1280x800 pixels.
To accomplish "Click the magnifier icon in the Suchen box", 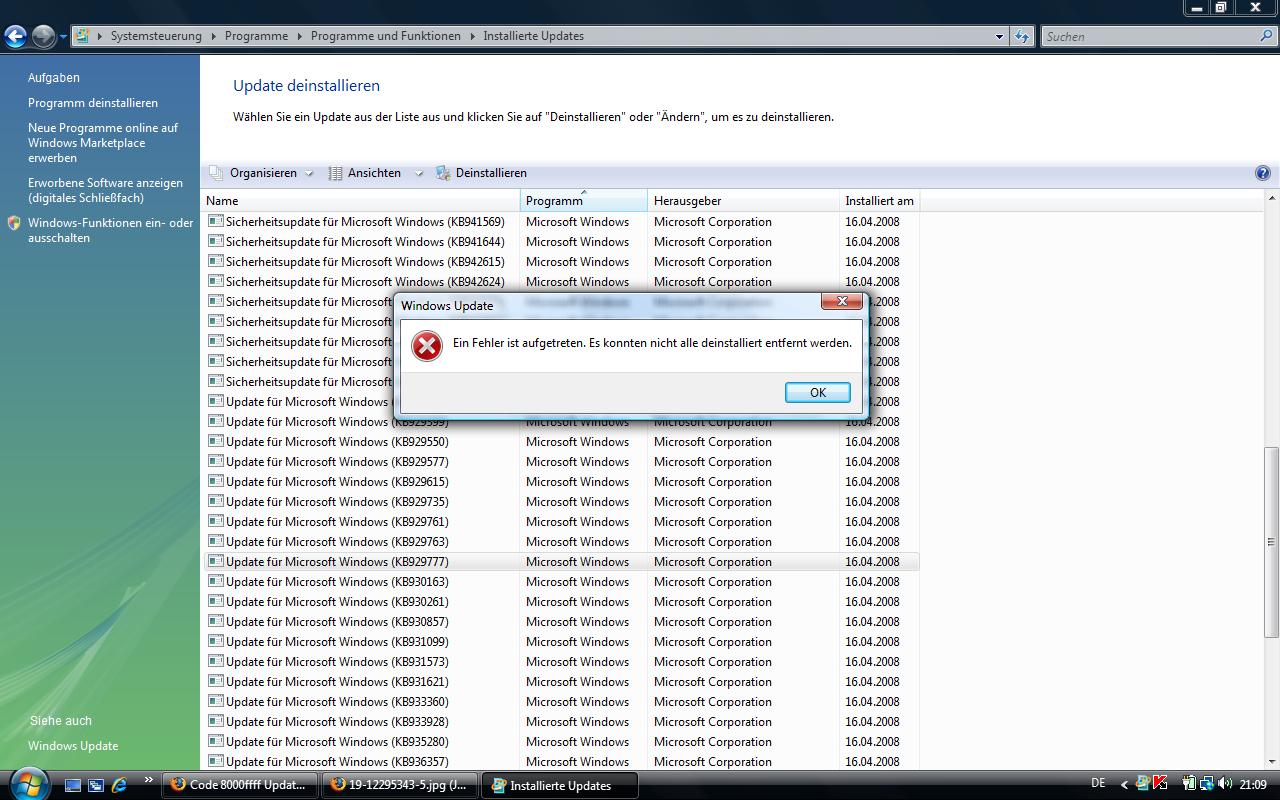I will [1267, 36].
